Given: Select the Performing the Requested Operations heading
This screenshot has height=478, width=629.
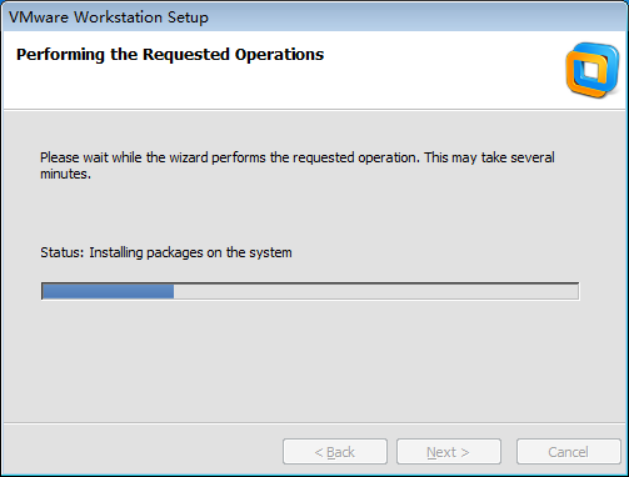Looking at the screenshot, I should coord(170,55).
